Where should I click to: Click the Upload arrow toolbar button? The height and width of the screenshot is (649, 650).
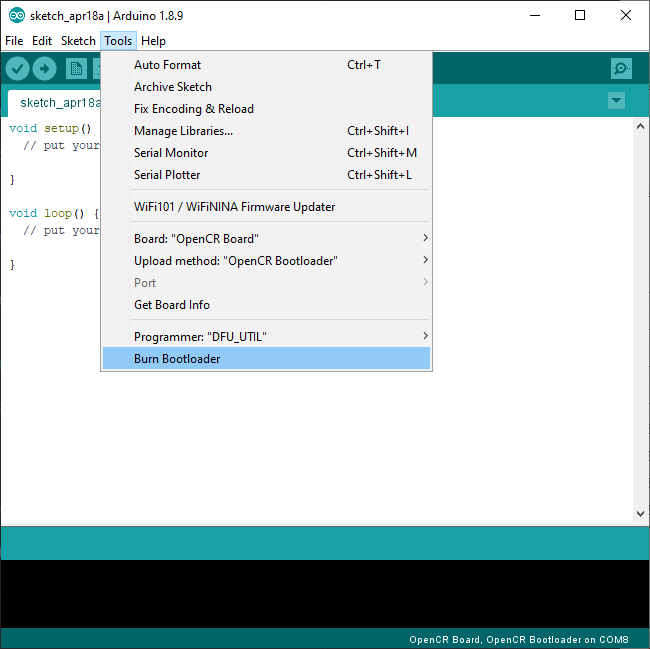tap(44, 68)
